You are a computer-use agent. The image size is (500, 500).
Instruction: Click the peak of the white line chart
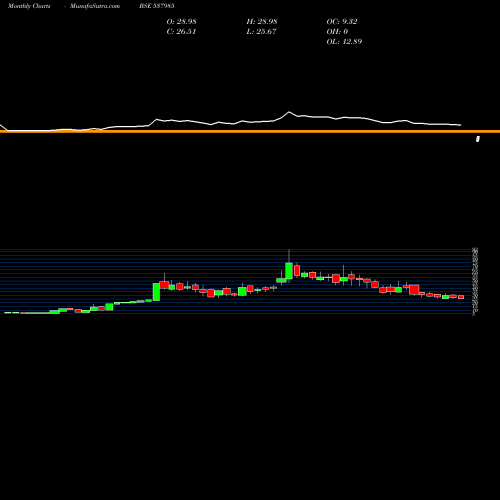click(289, 112)
